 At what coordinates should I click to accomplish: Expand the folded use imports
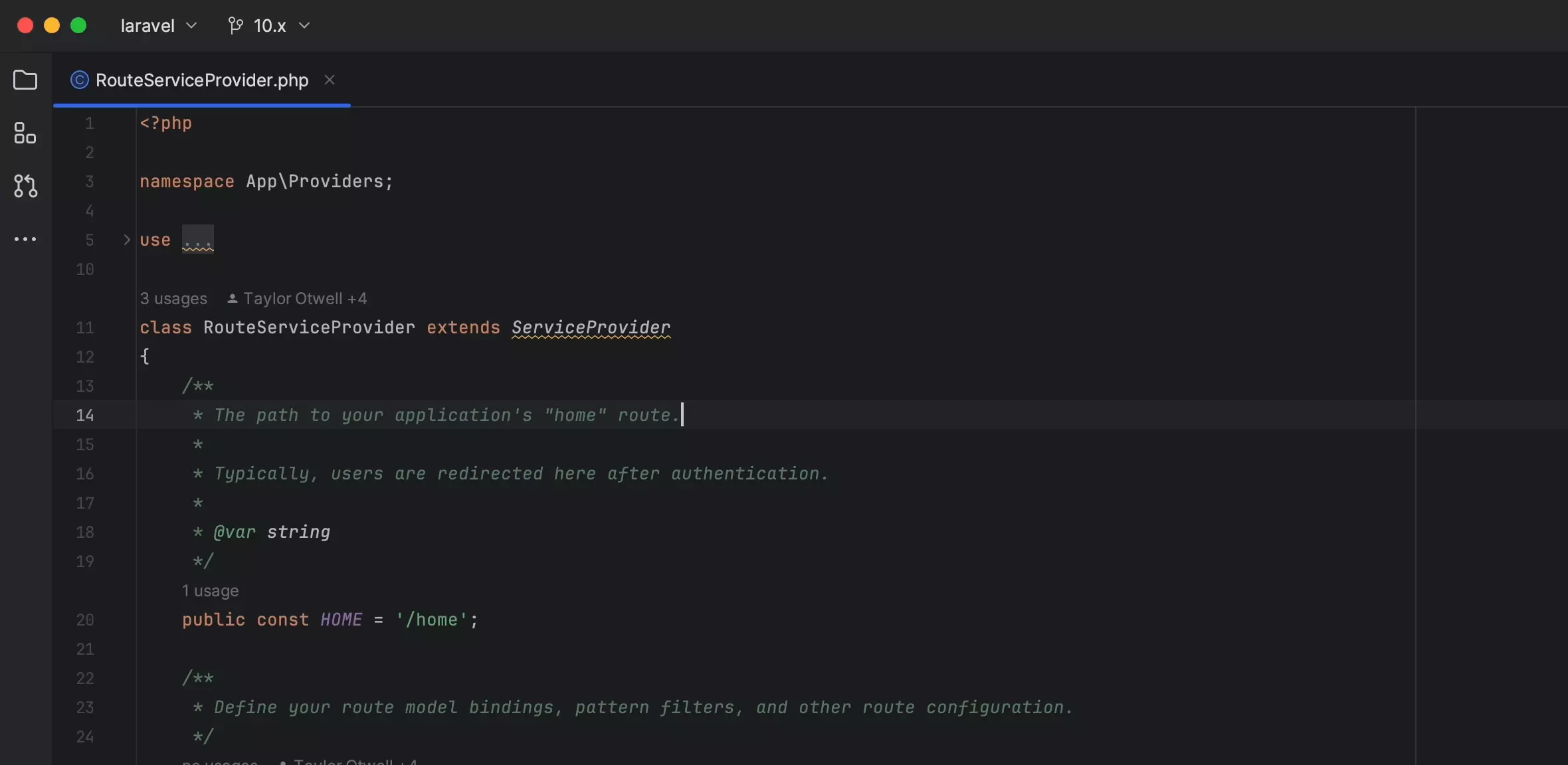pyautogui.click(x=126, y=240)
